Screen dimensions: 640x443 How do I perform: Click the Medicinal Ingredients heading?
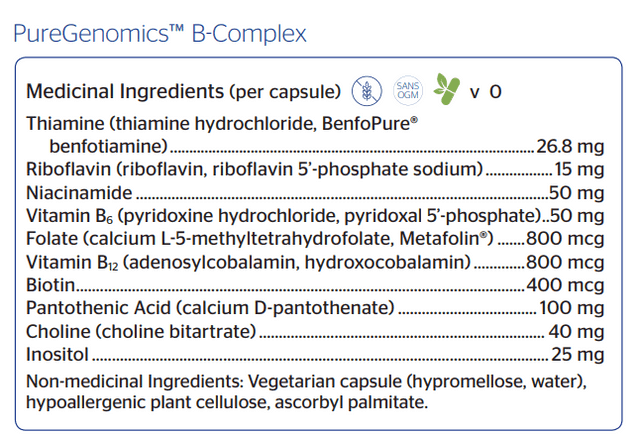pos(124,91)
